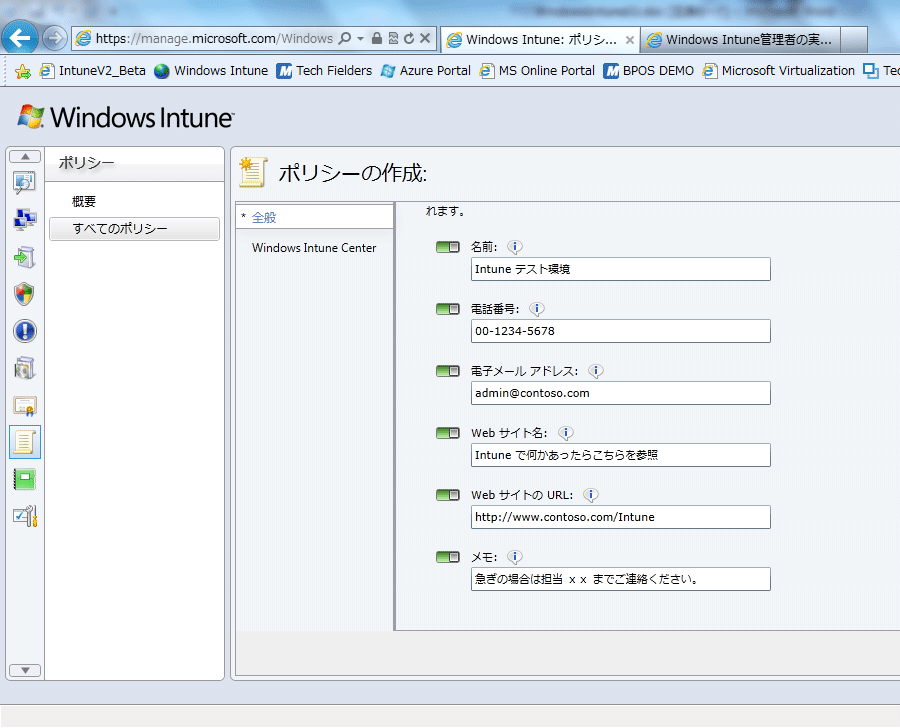
Task: Select 概要 in the ポリシー panel
Action: point(84,202)
